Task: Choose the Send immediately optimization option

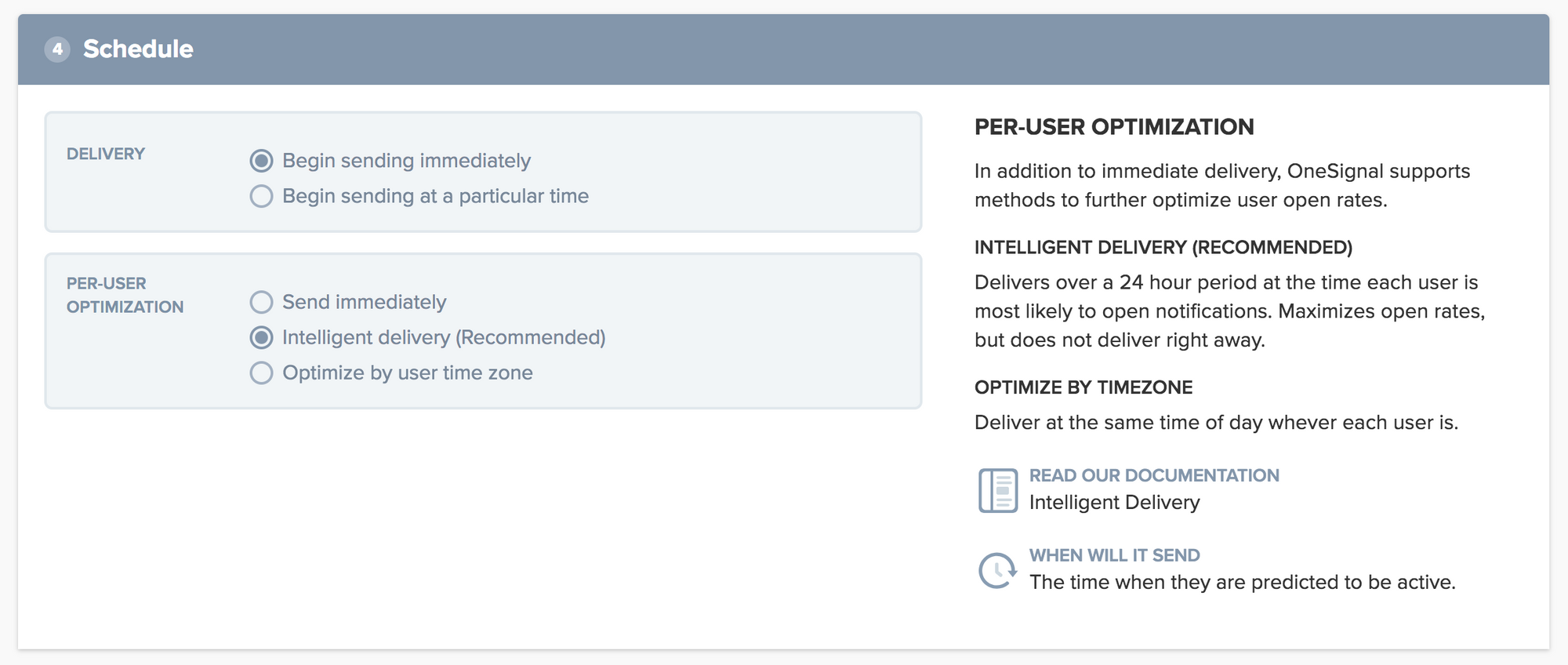Action: point(261,302)
